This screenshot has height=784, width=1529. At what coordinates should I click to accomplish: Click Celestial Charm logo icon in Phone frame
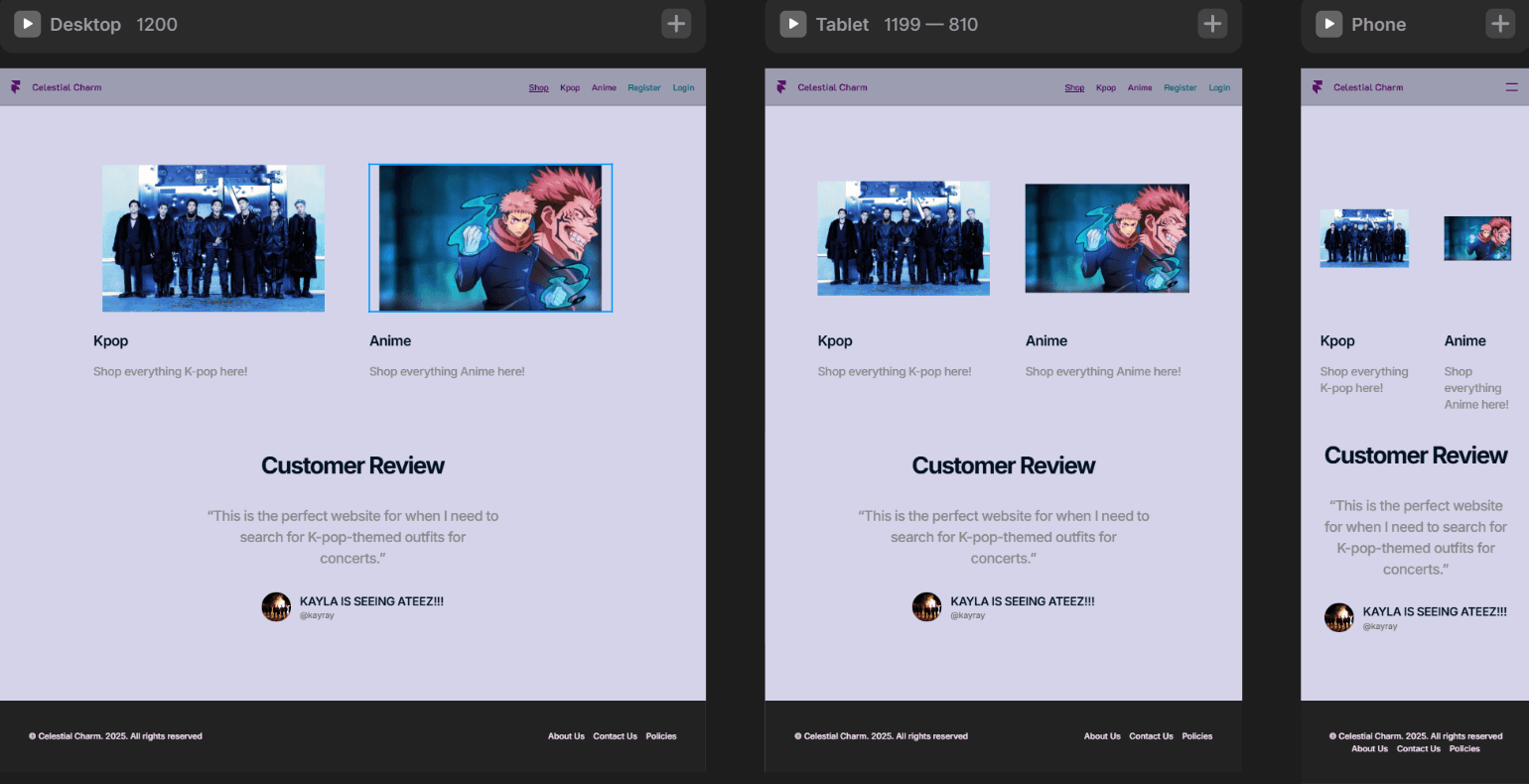1318,87
